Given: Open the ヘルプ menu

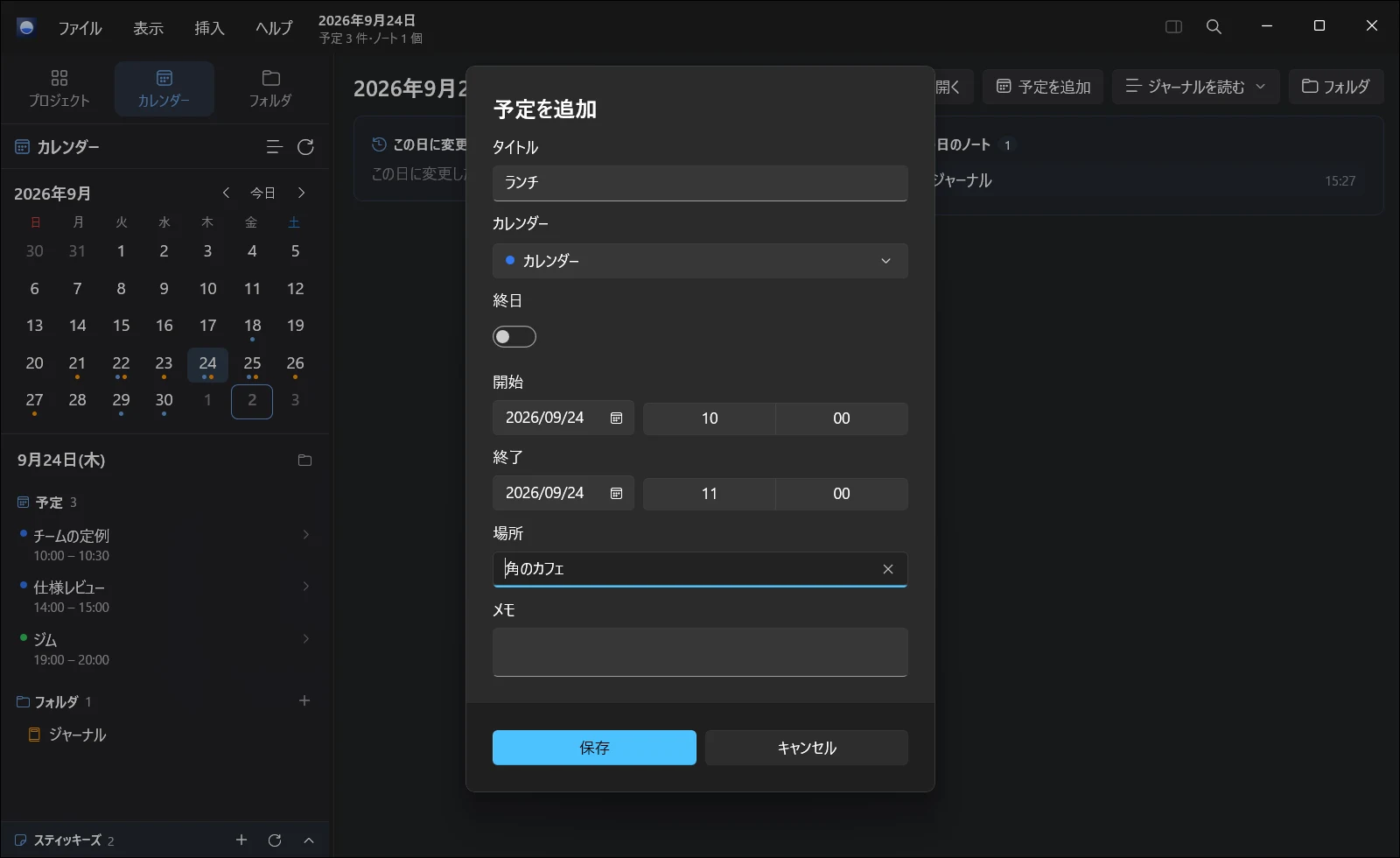Looking at the screenshot, I should click(274, 28).
